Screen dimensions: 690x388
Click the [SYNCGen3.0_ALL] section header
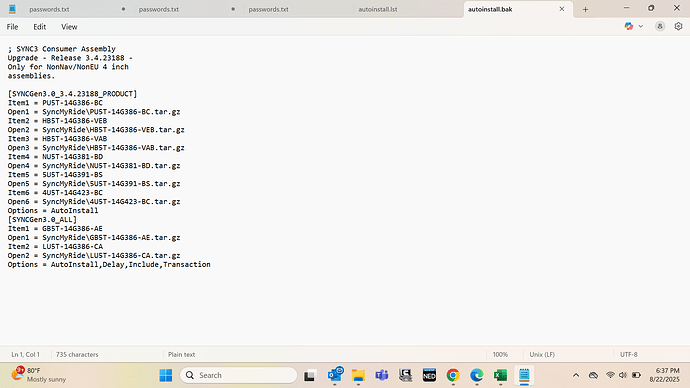tap(42, 220)
